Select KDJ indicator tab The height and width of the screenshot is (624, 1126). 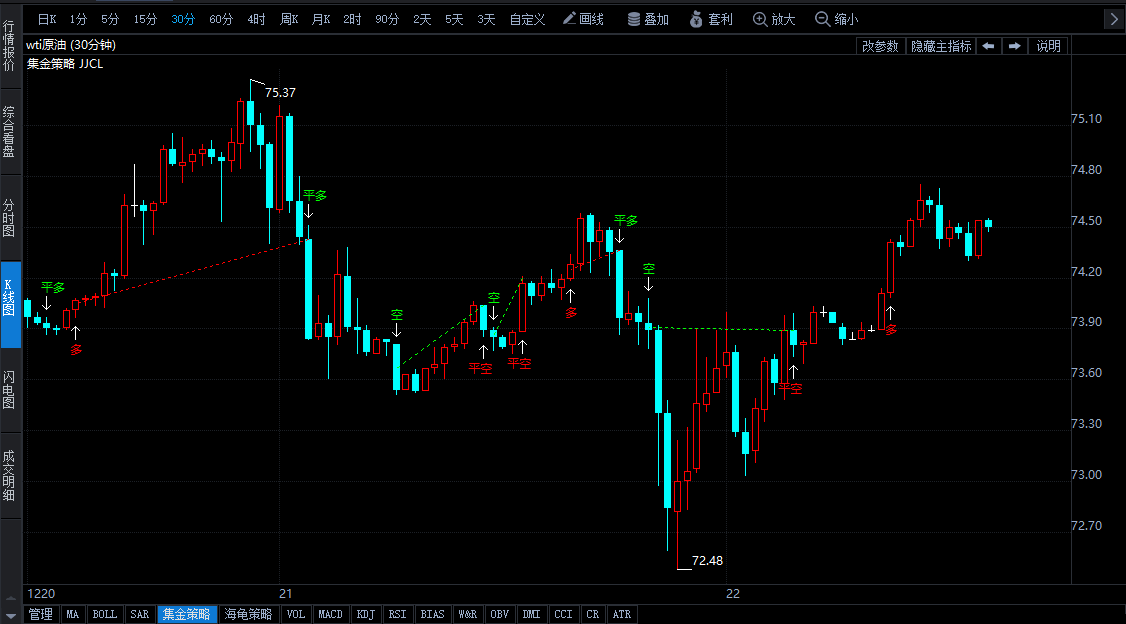pos(366,615)
